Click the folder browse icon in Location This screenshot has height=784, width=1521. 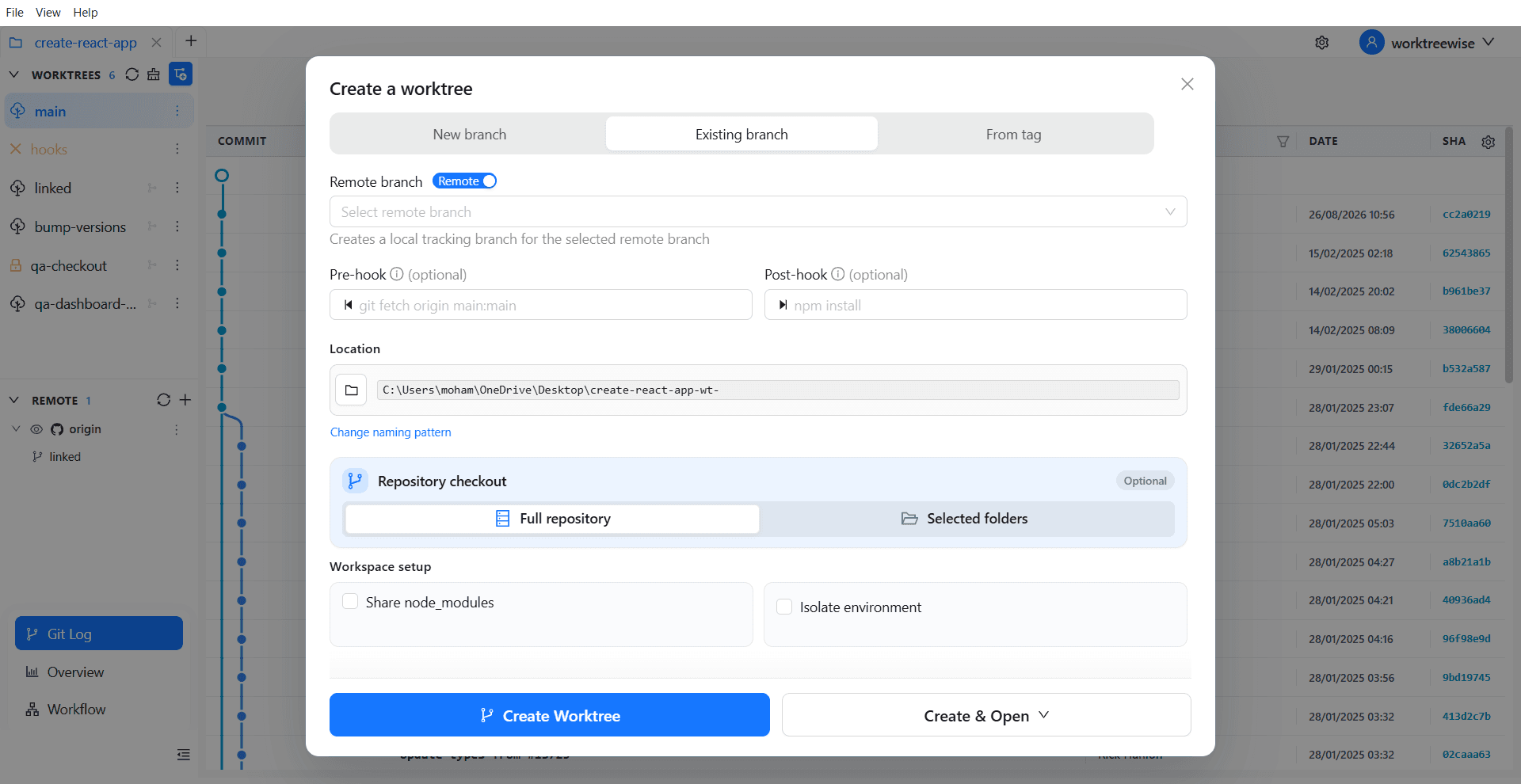coord(352,390)
